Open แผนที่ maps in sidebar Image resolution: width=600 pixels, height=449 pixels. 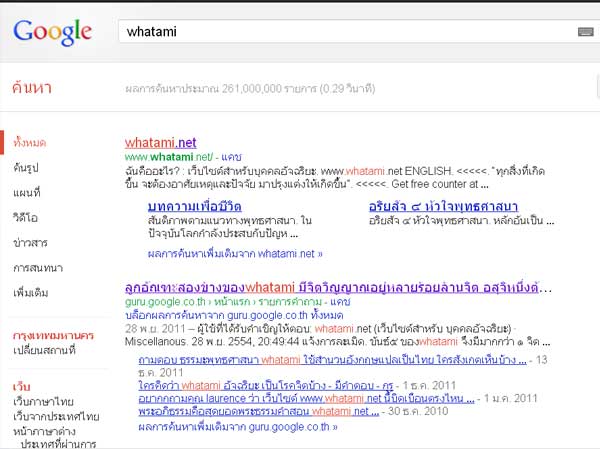pos(26,193)
